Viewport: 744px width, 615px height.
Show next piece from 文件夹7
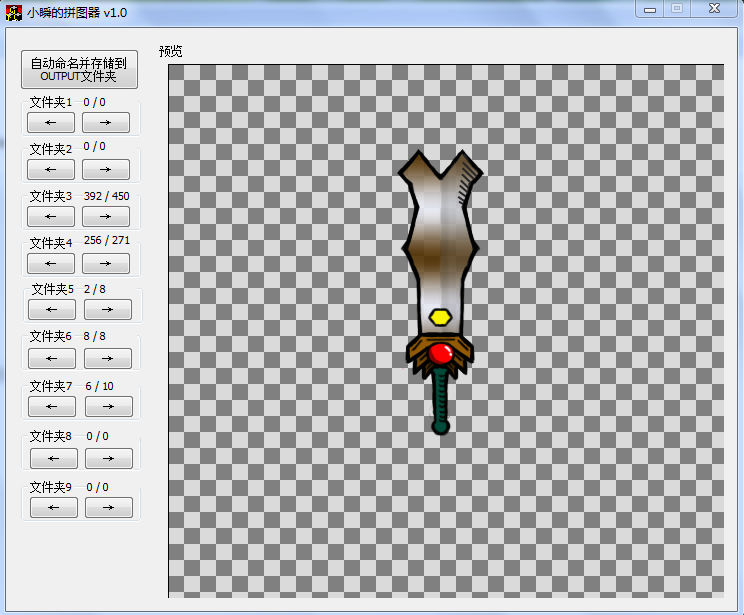(109, 406)
